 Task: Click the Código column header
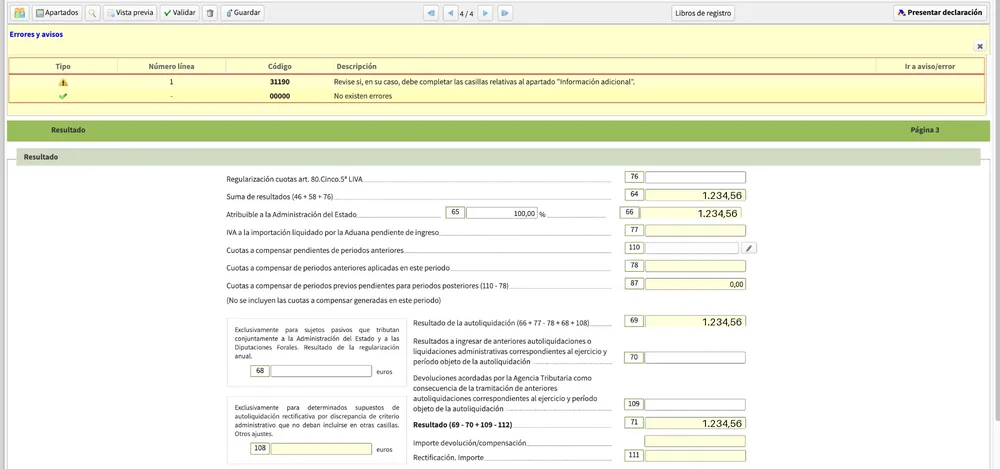280,66
